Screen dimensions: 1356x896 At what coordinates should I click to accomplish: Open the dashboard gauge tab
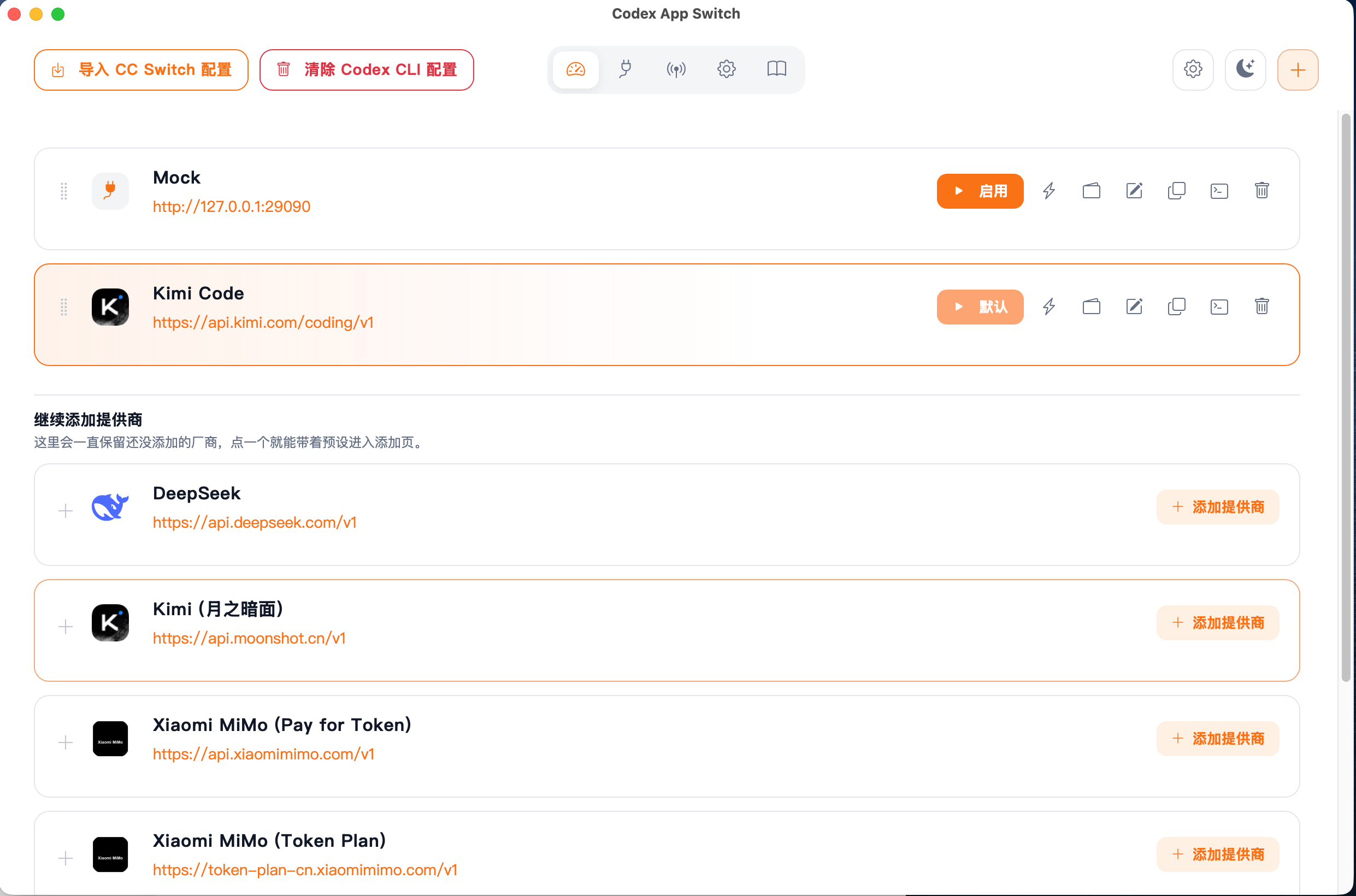(x=575, y=70)
